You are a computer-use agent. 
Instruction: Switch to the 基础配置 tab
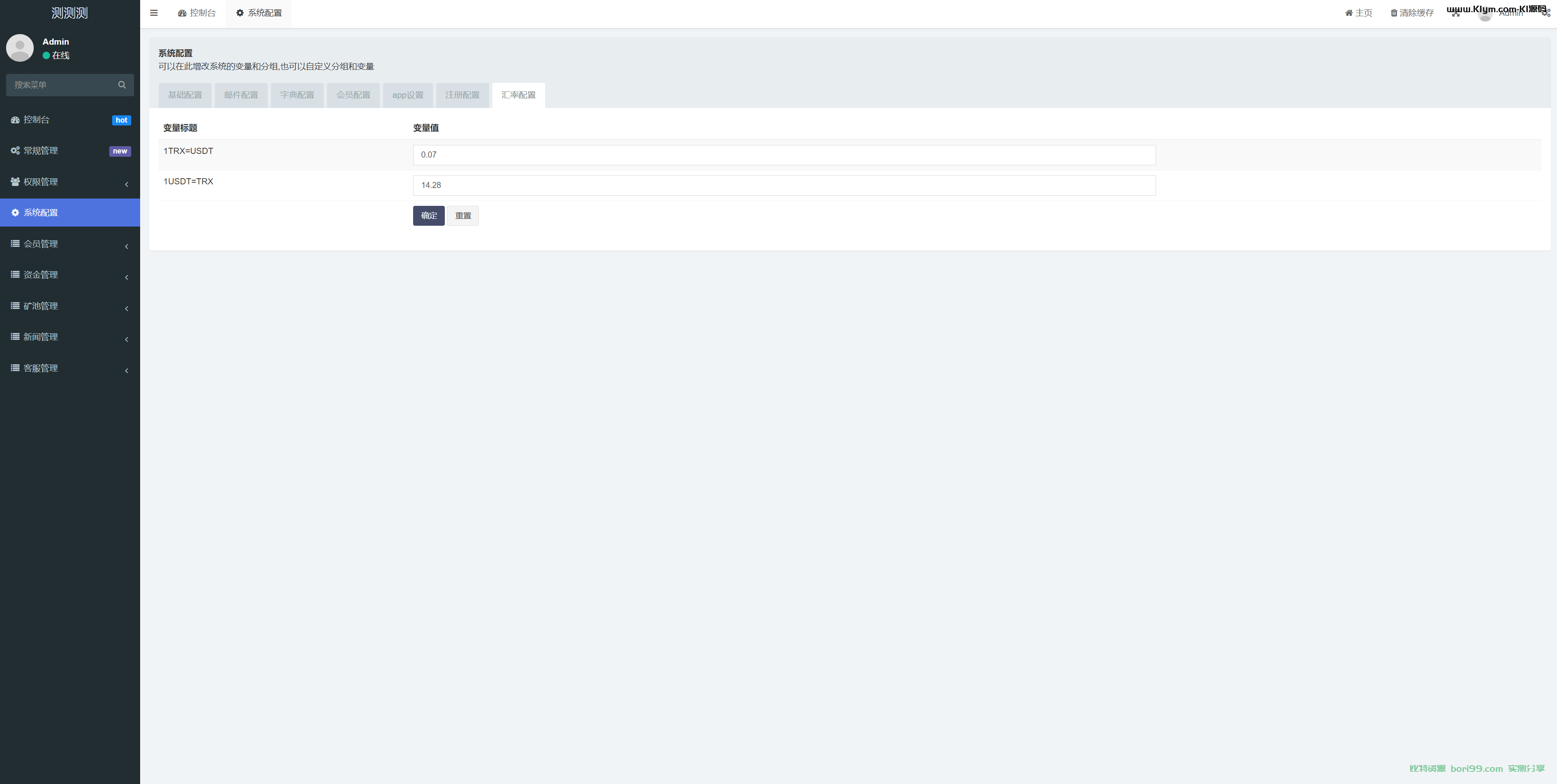pyautogui.click(x=185, y=95)
